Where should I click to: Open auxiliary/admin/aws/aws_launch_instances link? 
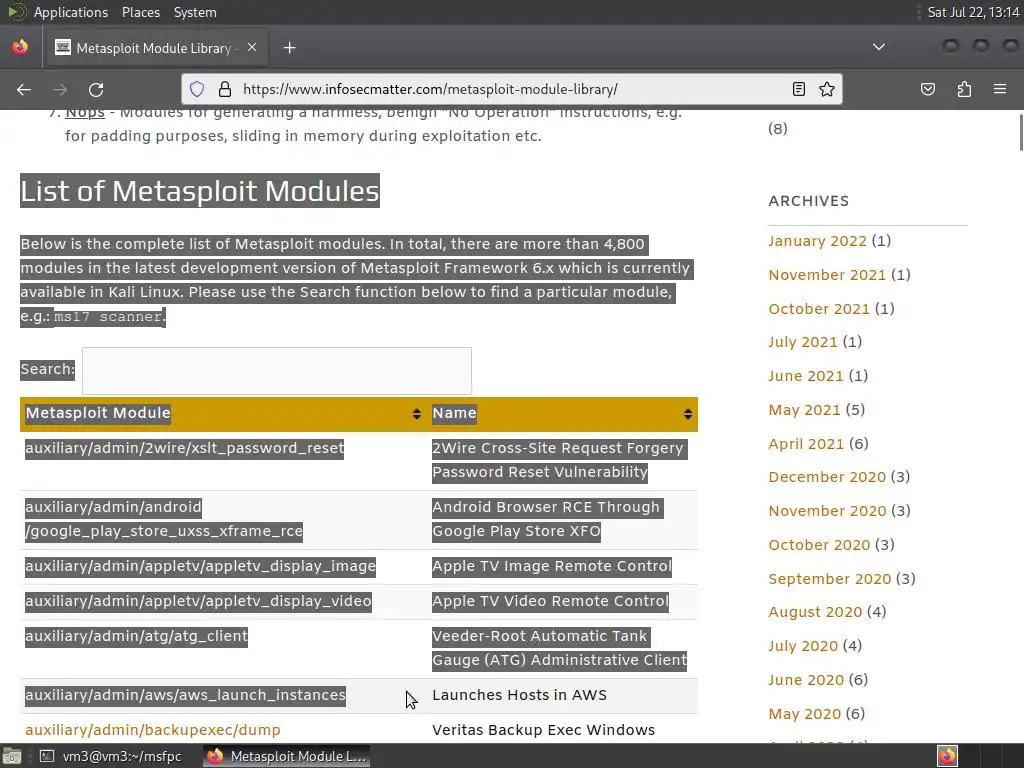pyautogui.click(x=185, y=695)
